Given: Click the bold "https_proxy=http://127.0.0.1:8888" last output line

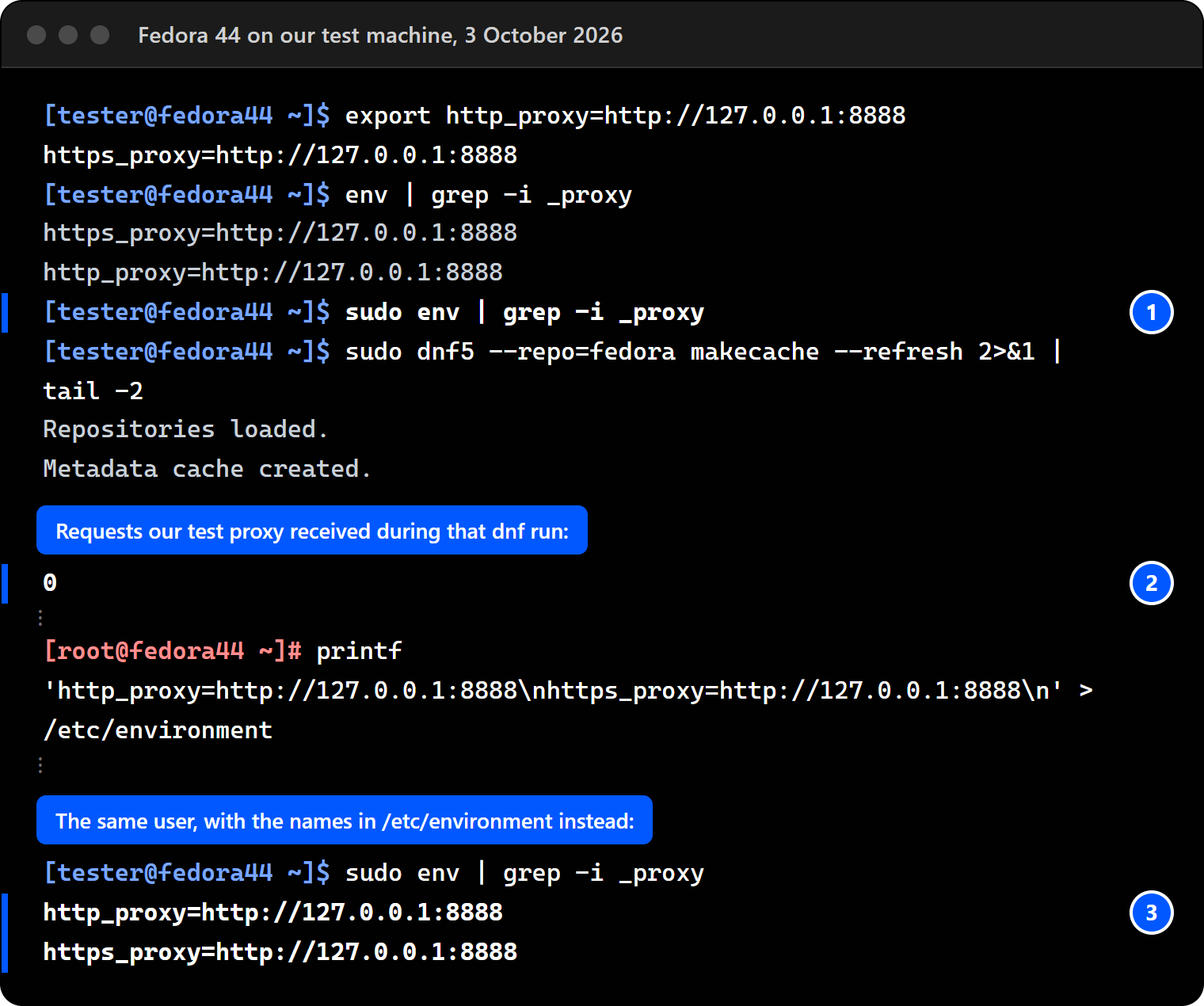Looking at the screenshot, I should click(x=280, y=952).
